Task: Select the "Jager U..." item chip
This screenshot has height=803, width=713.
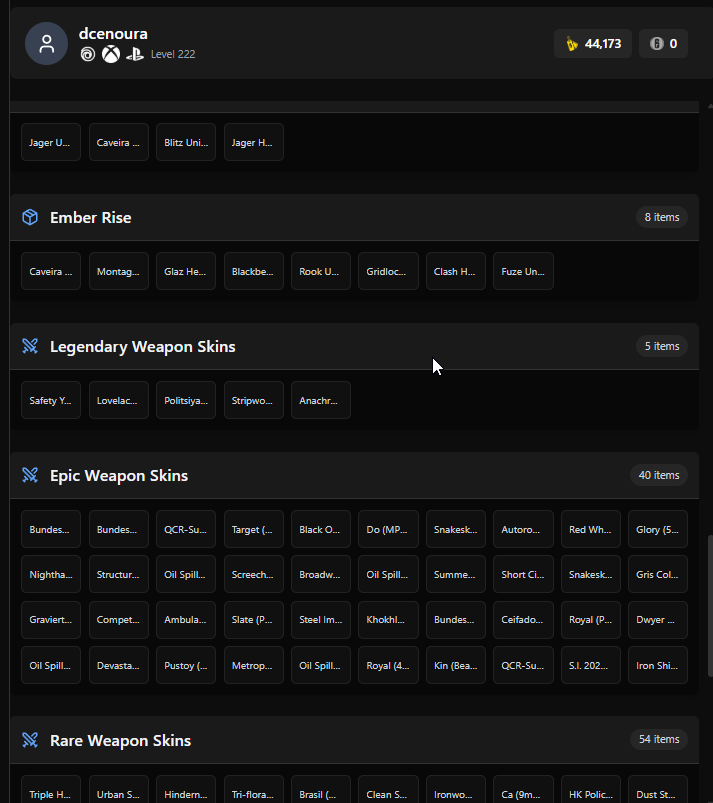Action: pos(51,142)
